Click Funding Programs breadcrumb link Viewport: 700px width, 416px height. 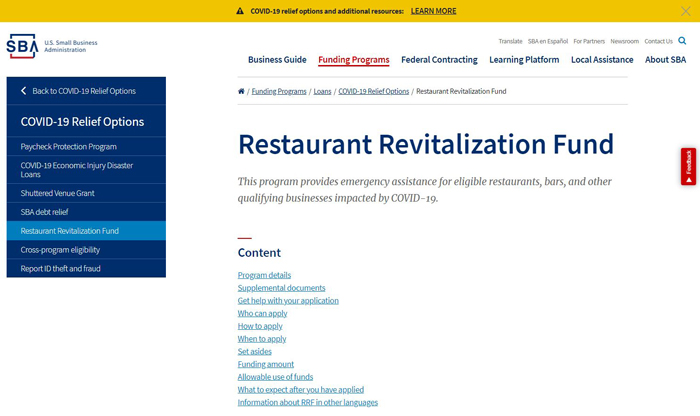coord(279,92)
